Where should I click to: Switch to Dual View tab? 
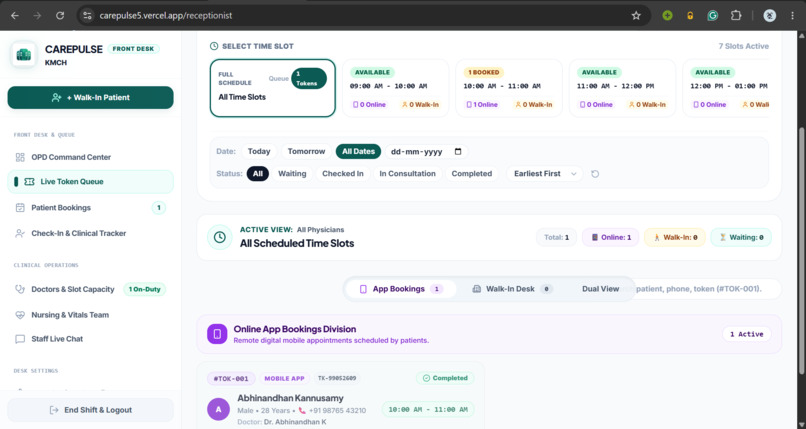click(x=600, y=289)
